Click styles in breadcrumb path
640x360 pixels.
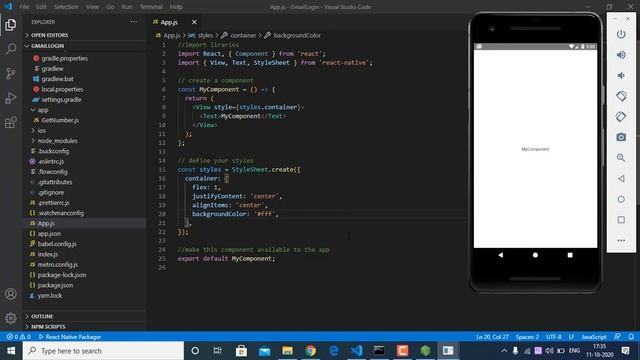pyautogui.click(x=205, y=36)
